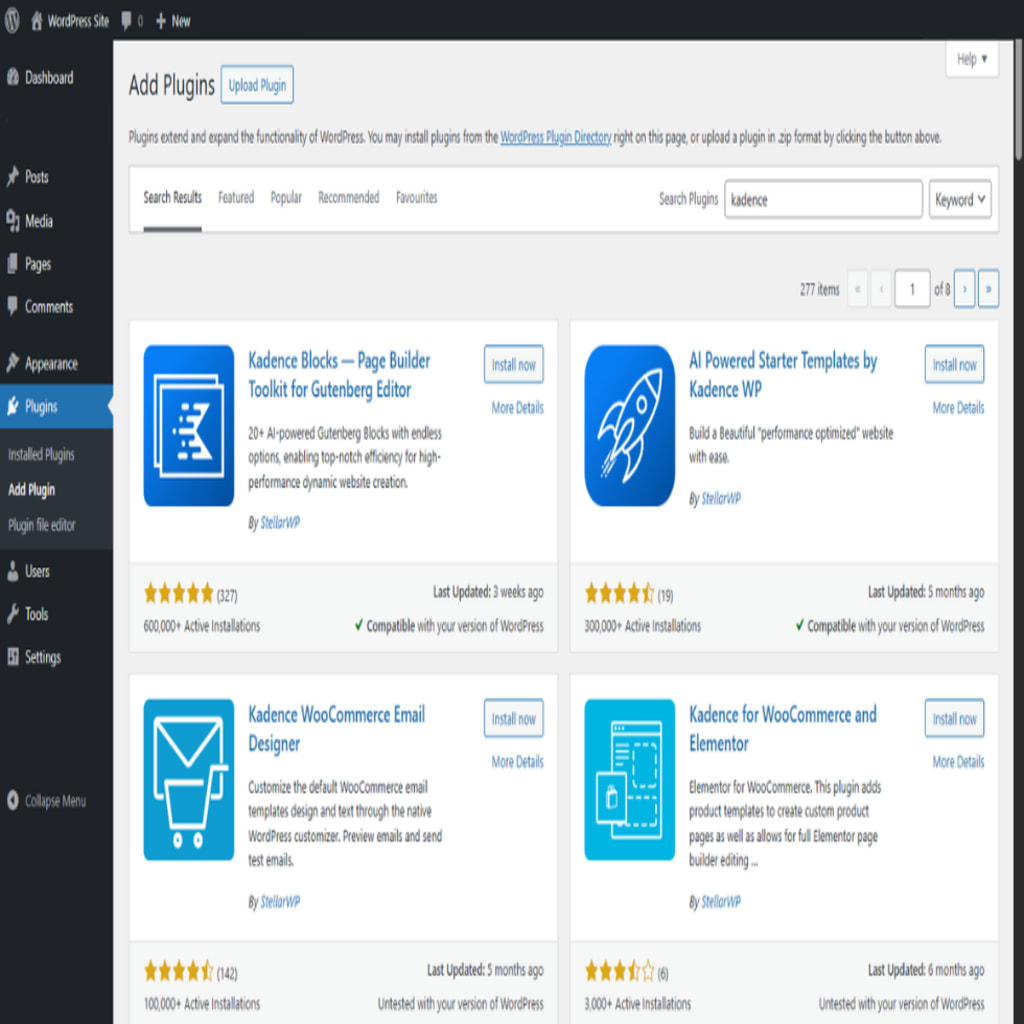Image resolution: width=1024 pixels, height=1024 pixels.
Task: Install AI Powered Starter Templates now
Action: 955,364
